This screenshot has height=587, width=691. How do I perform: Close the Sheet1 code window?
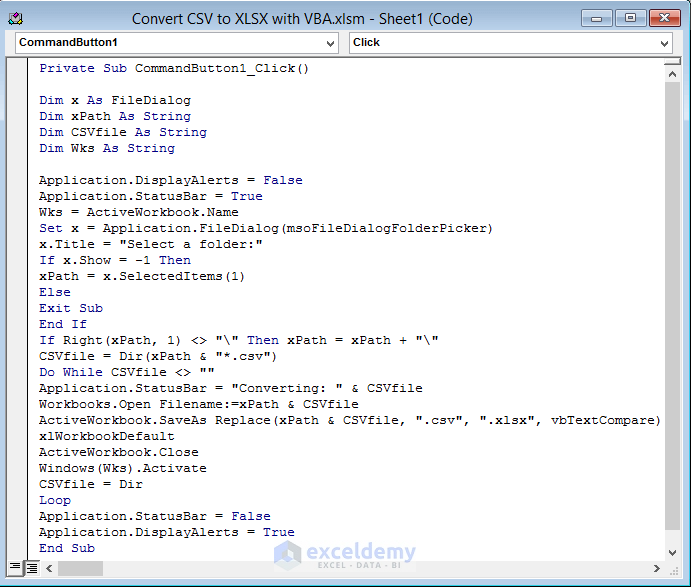tap(665, 19)
